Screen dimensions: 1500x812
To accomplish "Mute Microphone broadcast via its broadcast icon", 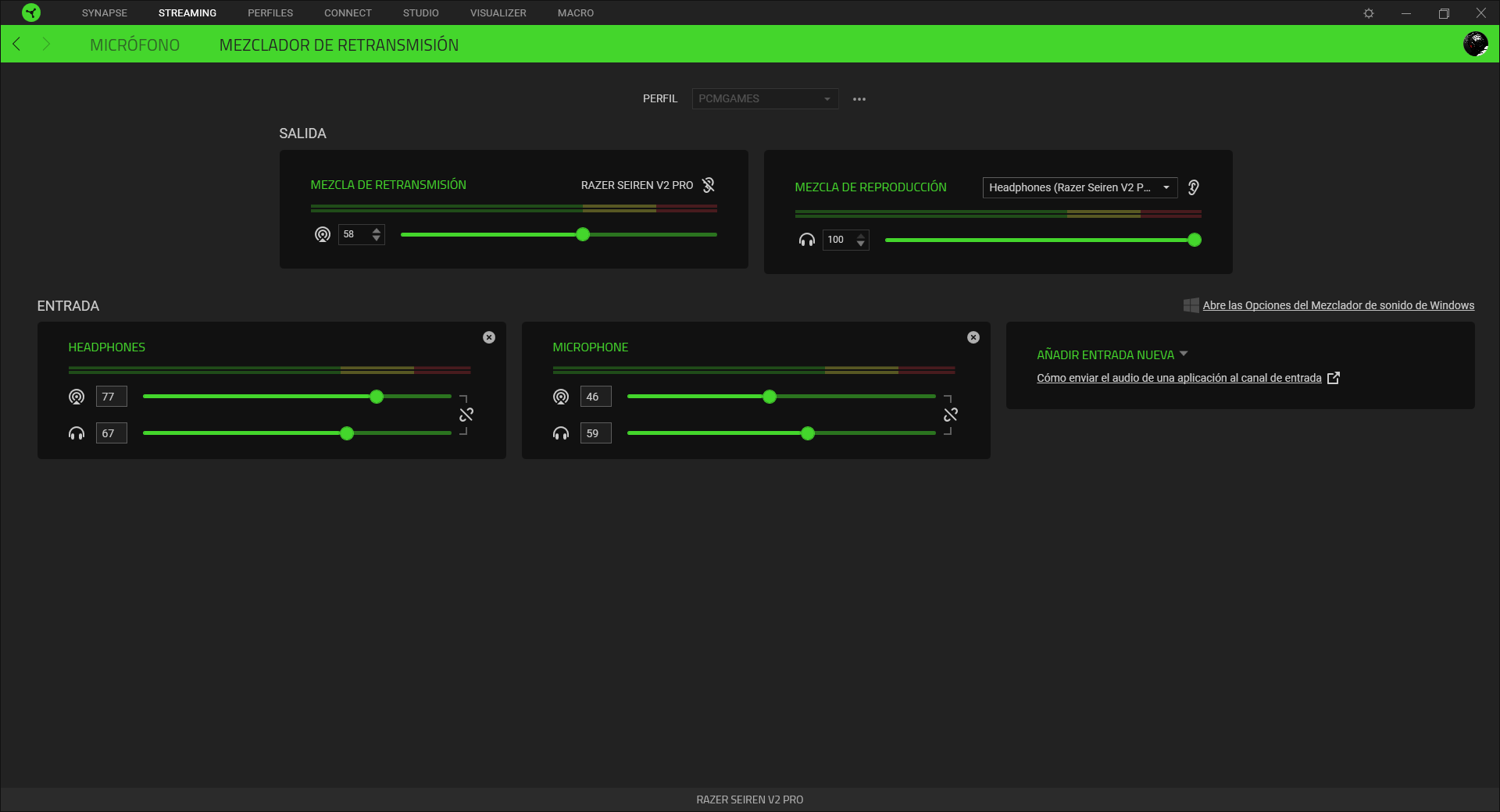I will coord(561,397).
